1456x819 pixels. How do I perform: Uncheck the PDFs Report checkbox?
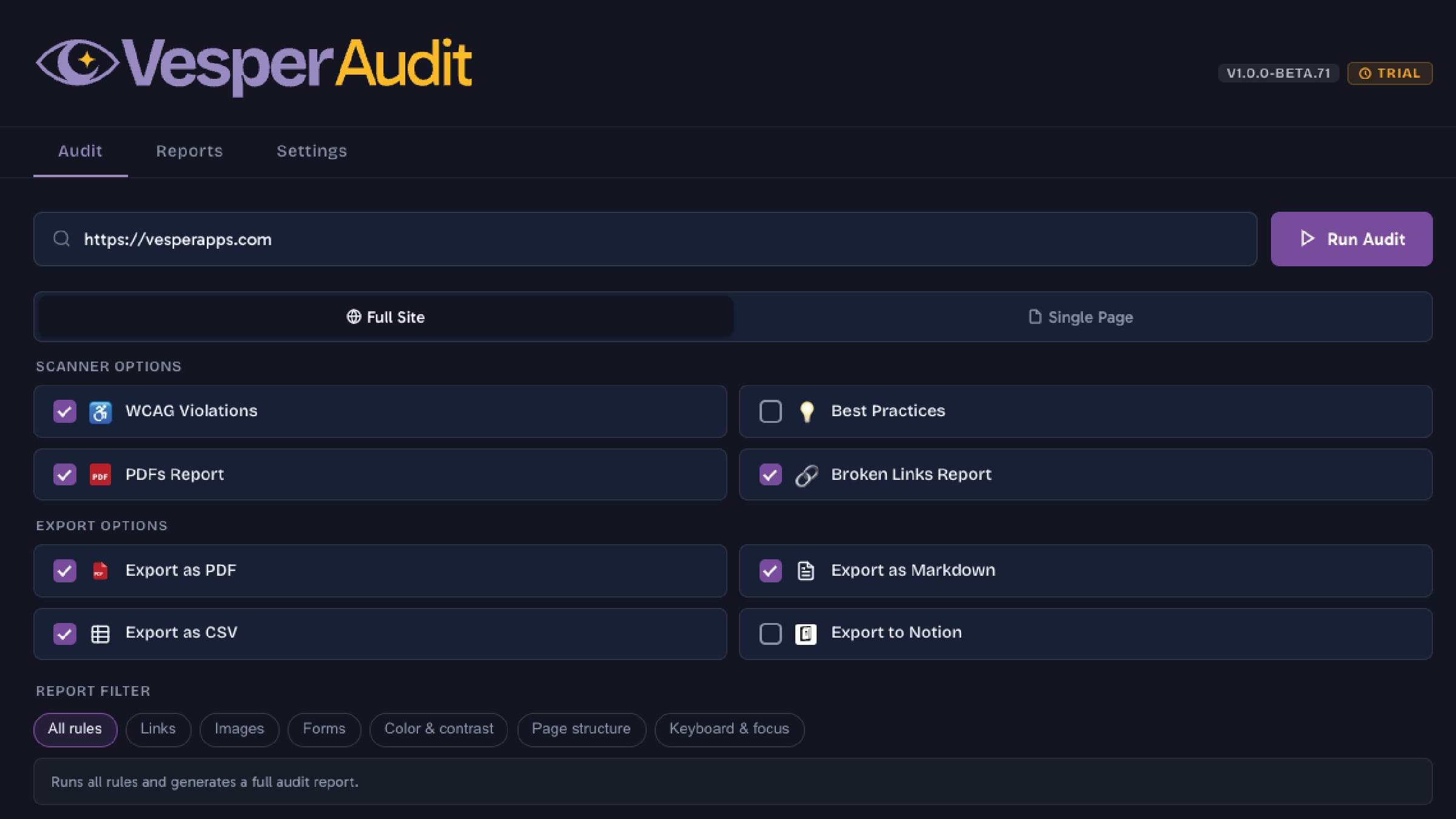[65, 475]
